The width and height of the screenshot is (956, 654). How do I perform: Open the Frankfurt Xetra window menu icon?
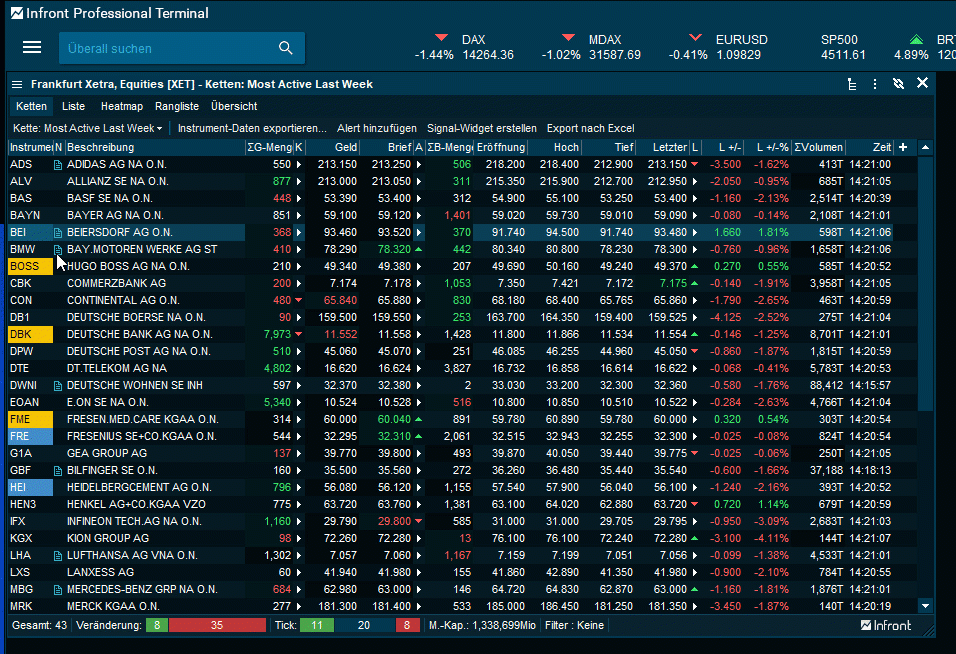17,84
